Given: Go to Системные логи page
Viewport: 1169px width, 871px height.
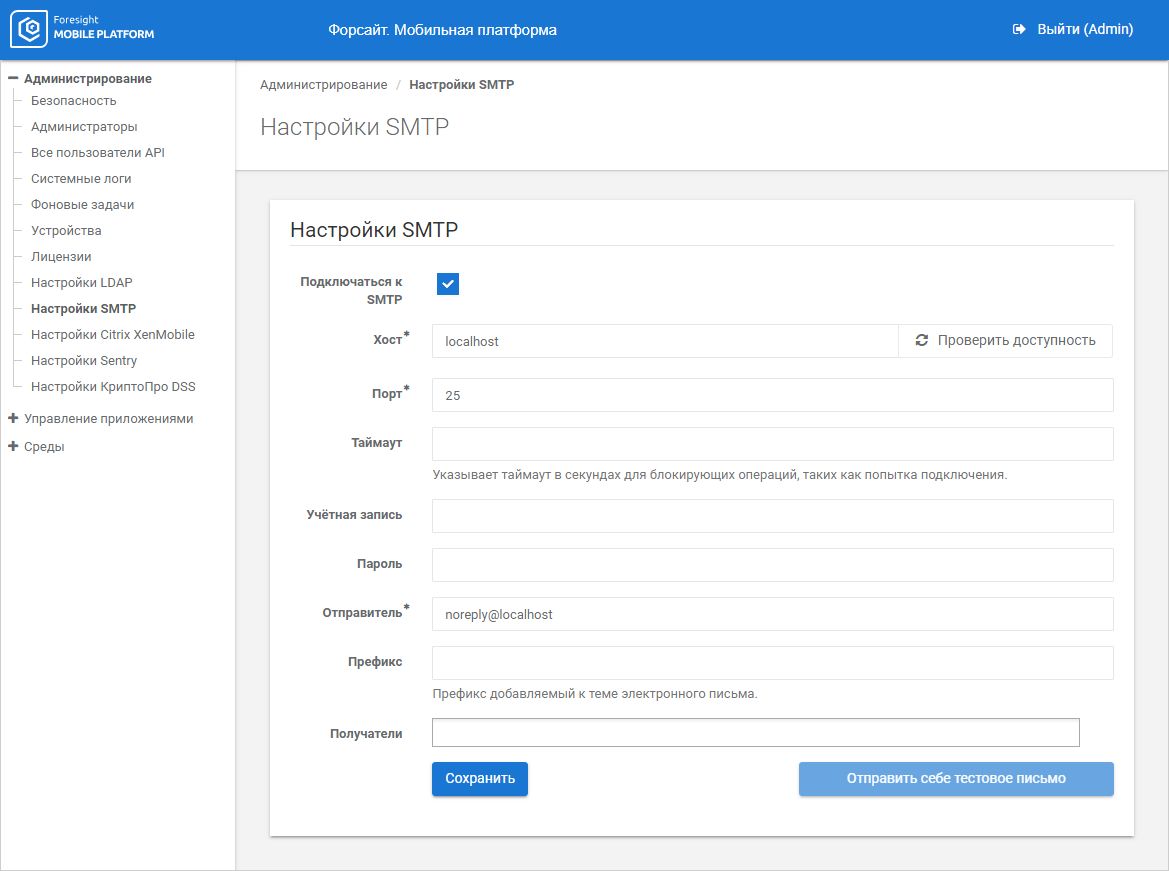Looking at the screenshot, I should [81, 179].
